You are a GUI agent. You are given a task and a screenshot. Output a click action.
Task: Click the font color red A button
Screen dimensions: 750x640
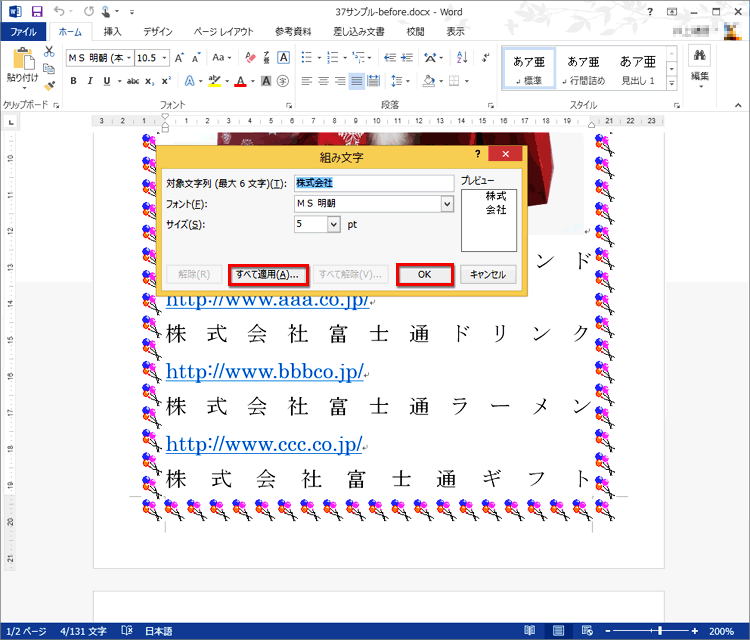click(240, 81)
